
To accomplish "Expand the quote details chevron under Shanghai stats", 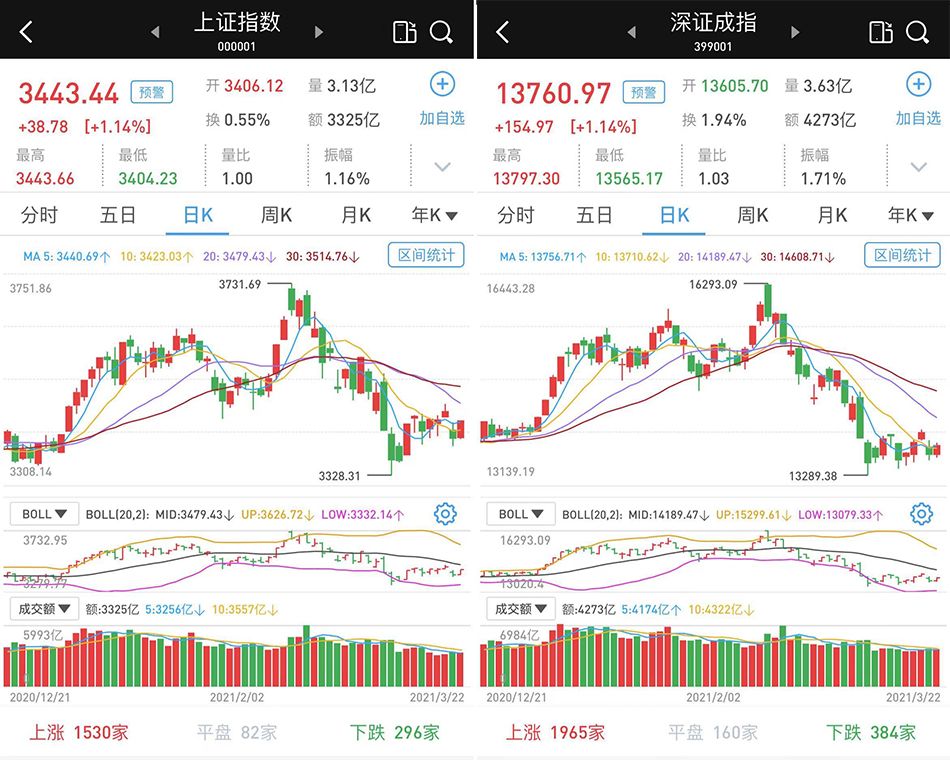I will pyautogui.click(x=442, y=166).
